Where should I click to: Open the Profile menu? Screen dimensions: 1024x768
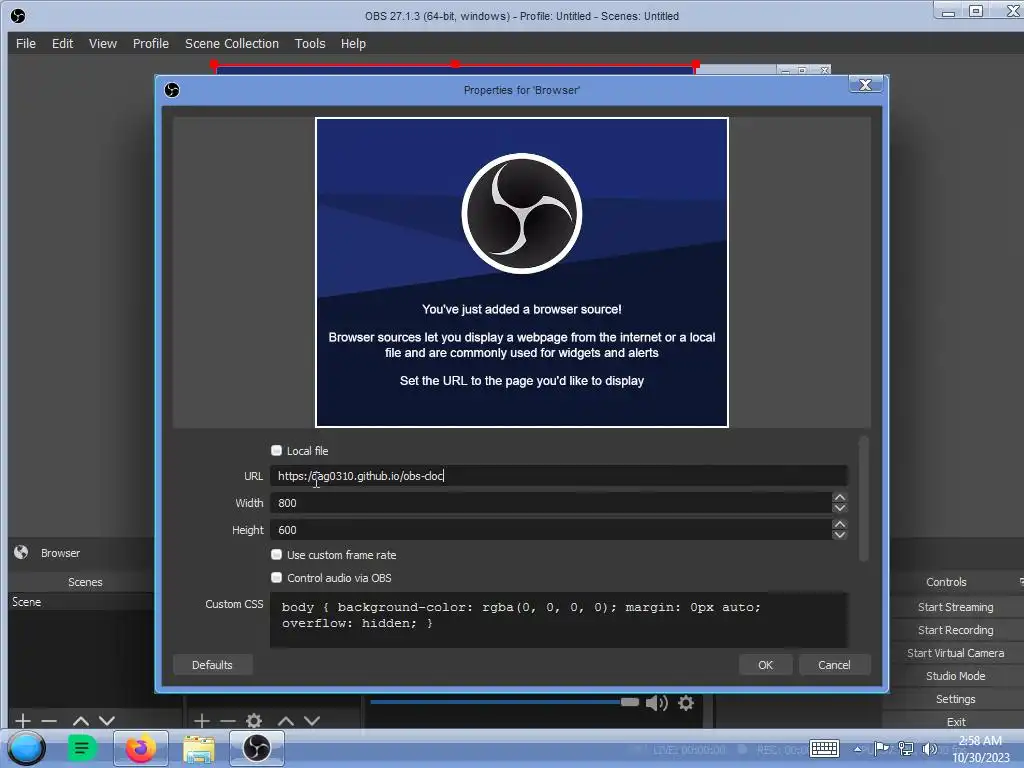point(150,44)
